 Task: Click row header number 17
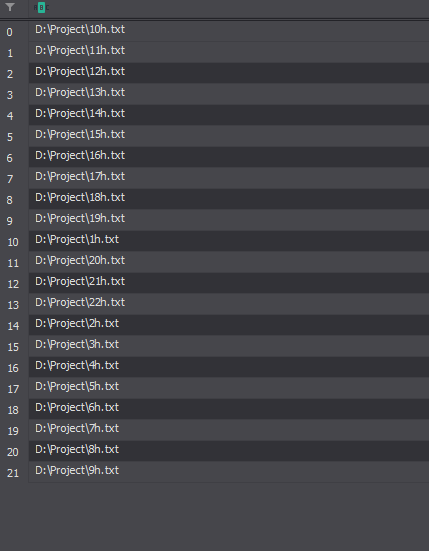[x=13, y=389]
